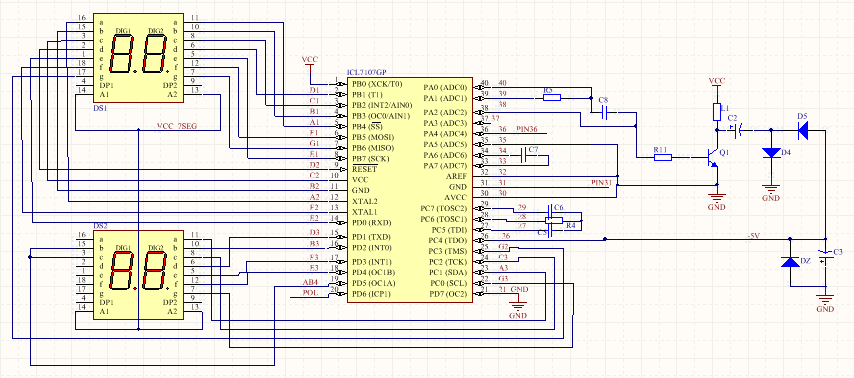This screenshot has width=854, height=378.
Task: Click the D4 diode symbol
Action: pos(771,153)
